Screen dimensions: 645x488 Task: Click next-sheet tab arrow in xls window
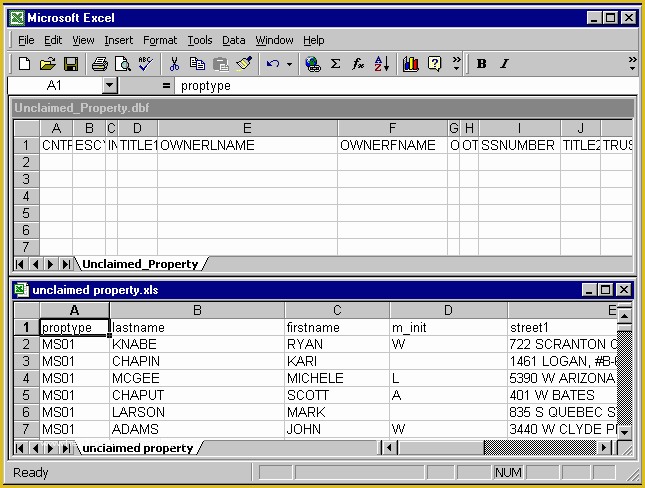50,448
